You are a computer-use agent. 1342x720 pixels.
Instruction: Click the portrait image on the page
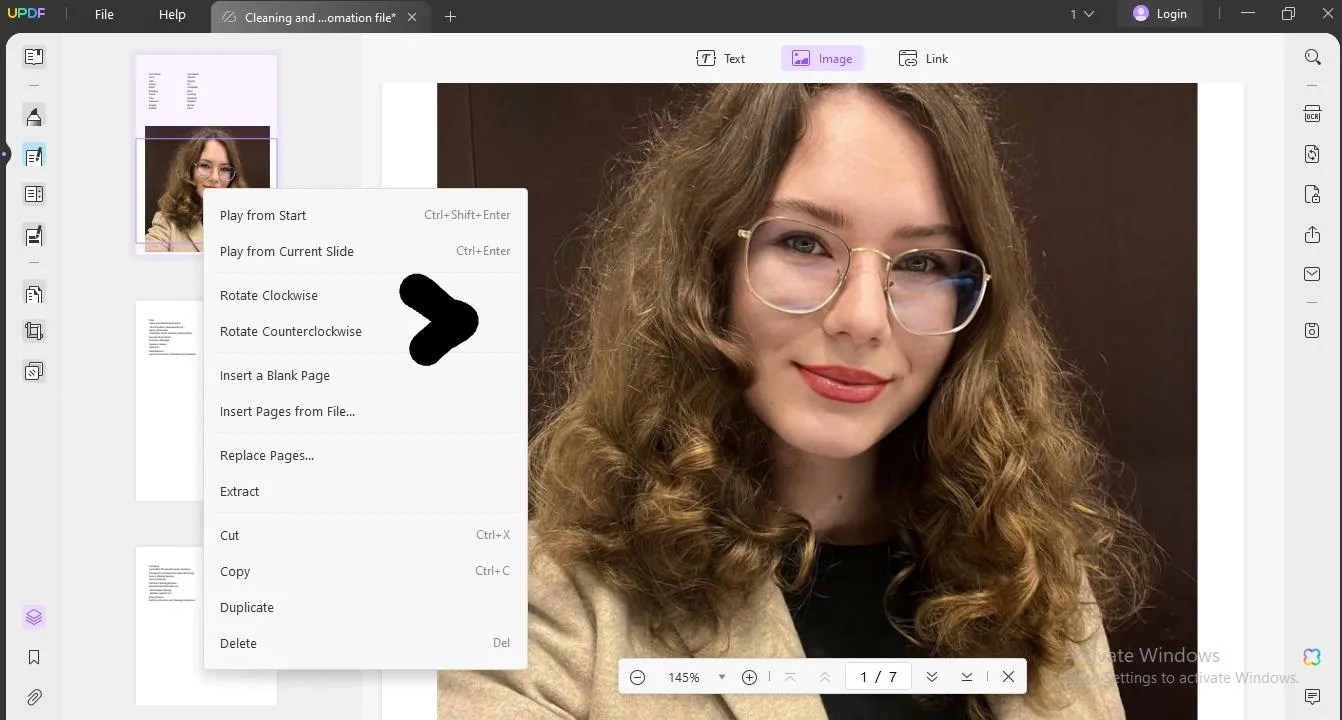(x=817, y=400)
